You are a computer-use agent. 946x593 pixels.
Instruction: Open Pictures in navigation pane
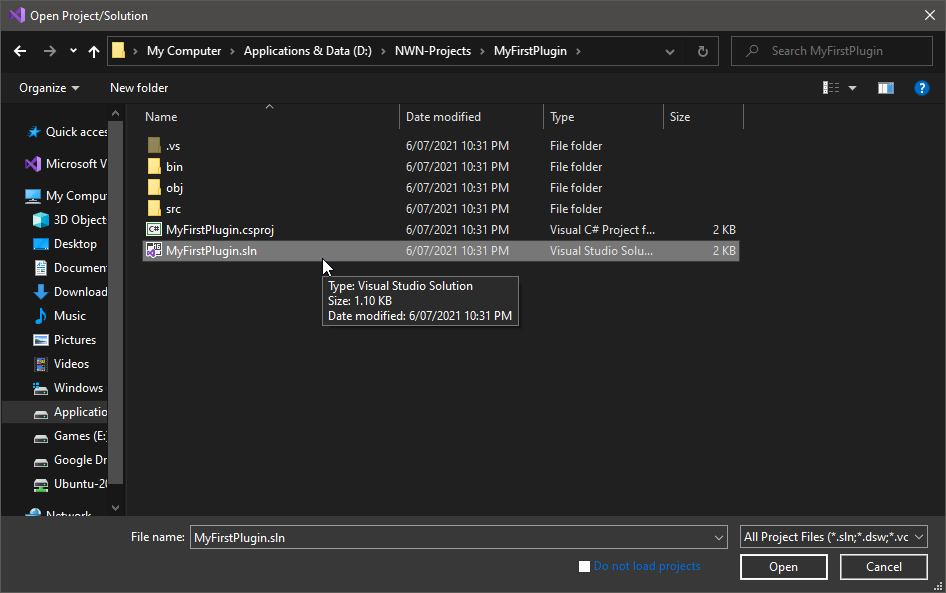pyautogui.click(x=65, y=340)
